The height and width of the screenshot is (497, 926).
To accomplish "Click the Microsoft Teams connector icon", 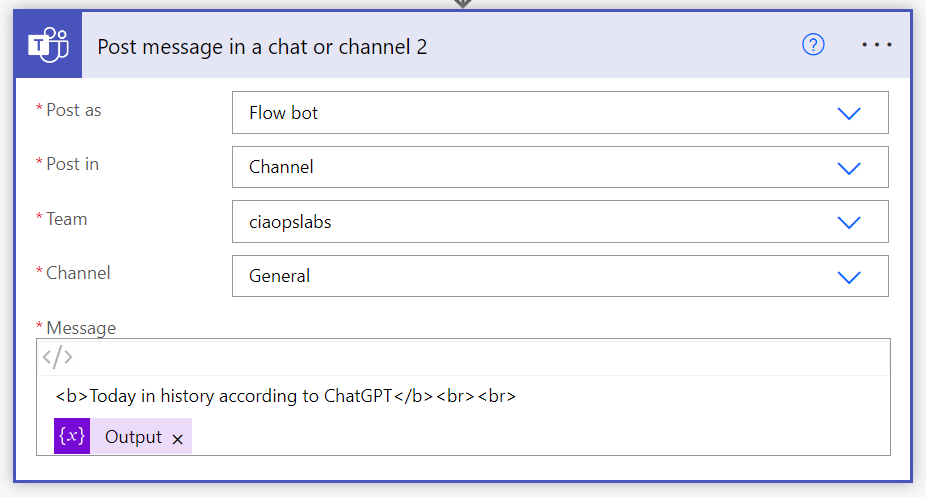I will pos(48,46).
